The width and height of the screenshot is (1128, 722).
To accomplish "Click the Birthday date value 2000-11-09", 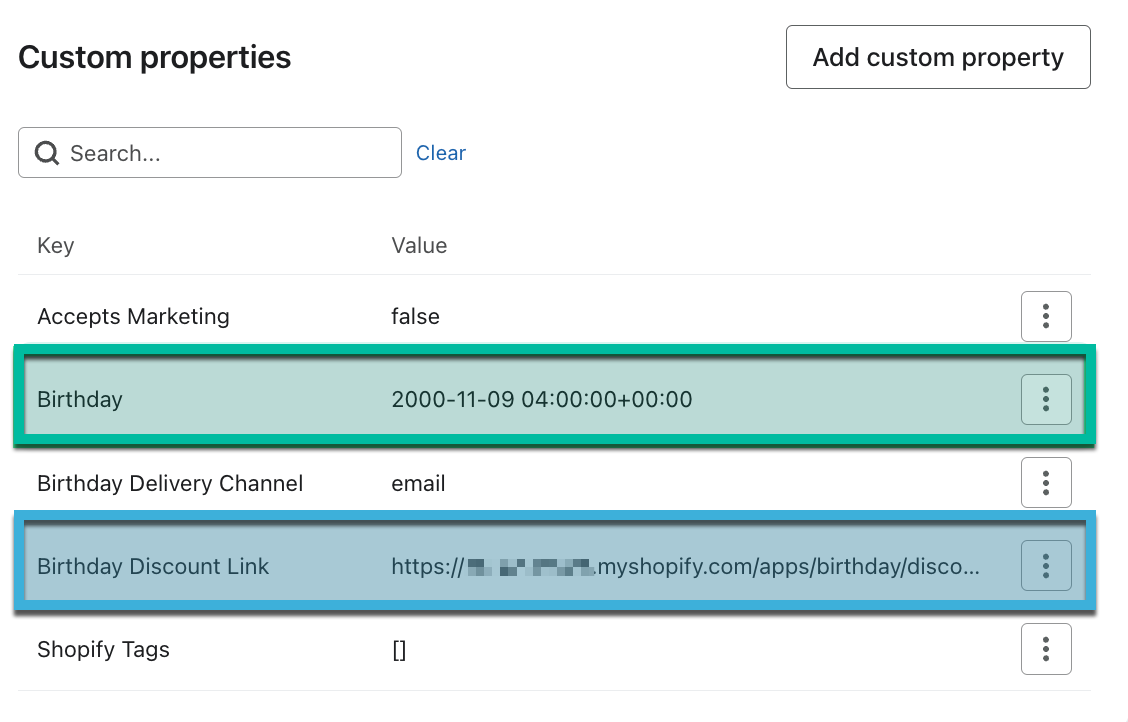I will (542, 399).
